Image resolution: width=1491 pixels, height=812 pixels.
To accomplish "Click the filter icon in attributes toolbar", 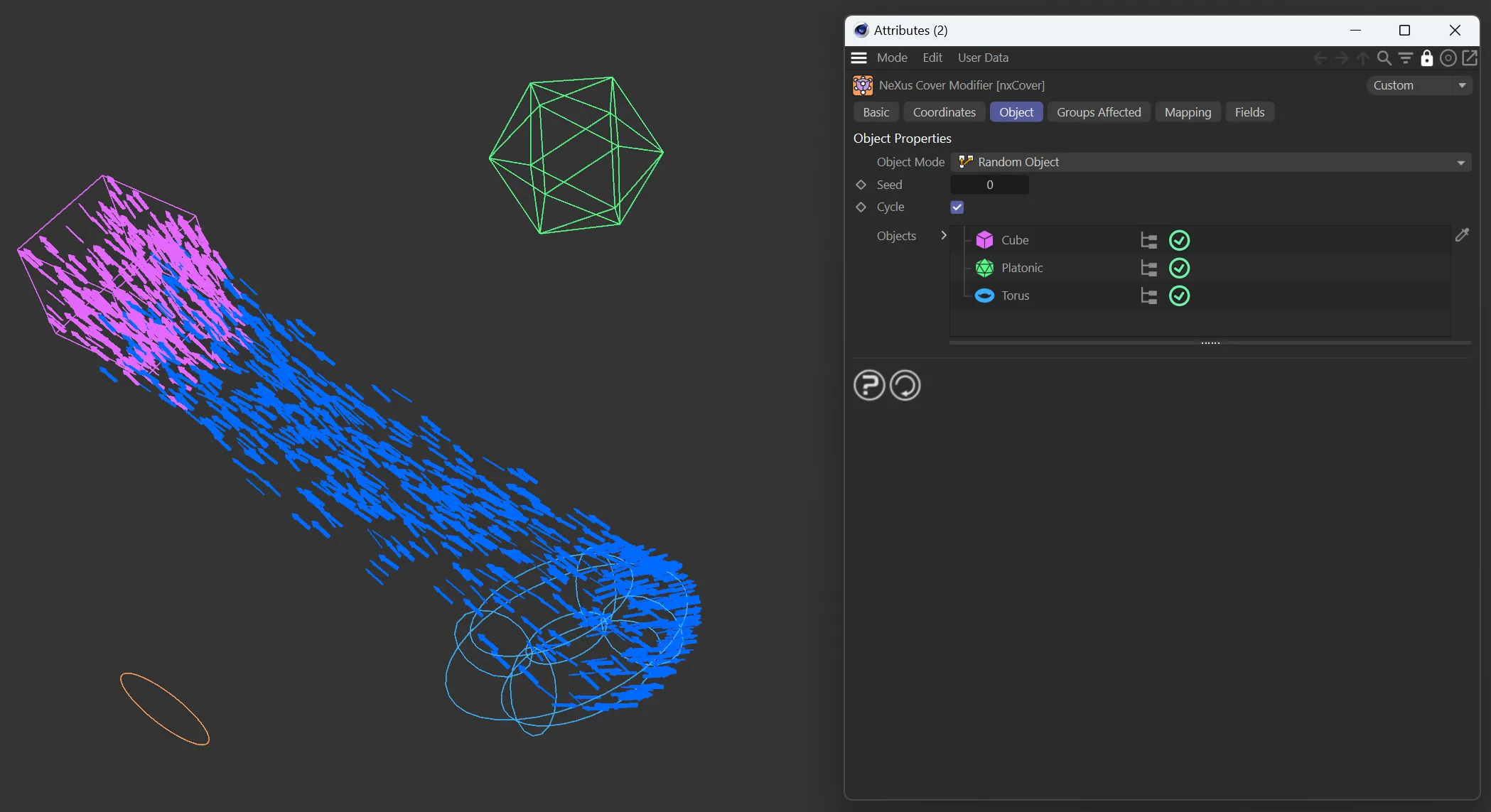I will click(x=1405, y=58).
